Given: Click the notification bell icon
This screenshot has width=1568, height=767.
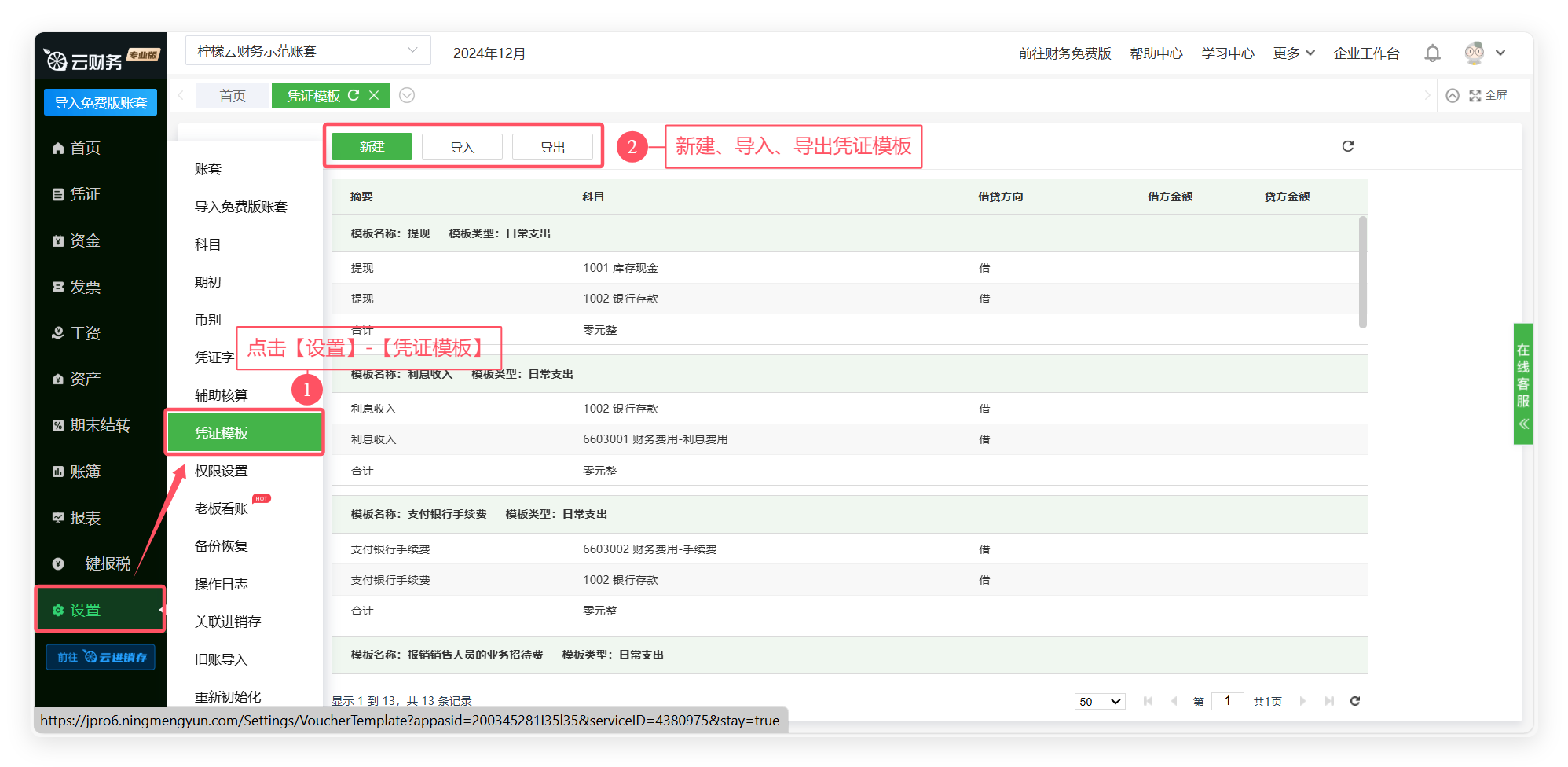Looking at the screenshot, I should click(x=1432, y=53).
